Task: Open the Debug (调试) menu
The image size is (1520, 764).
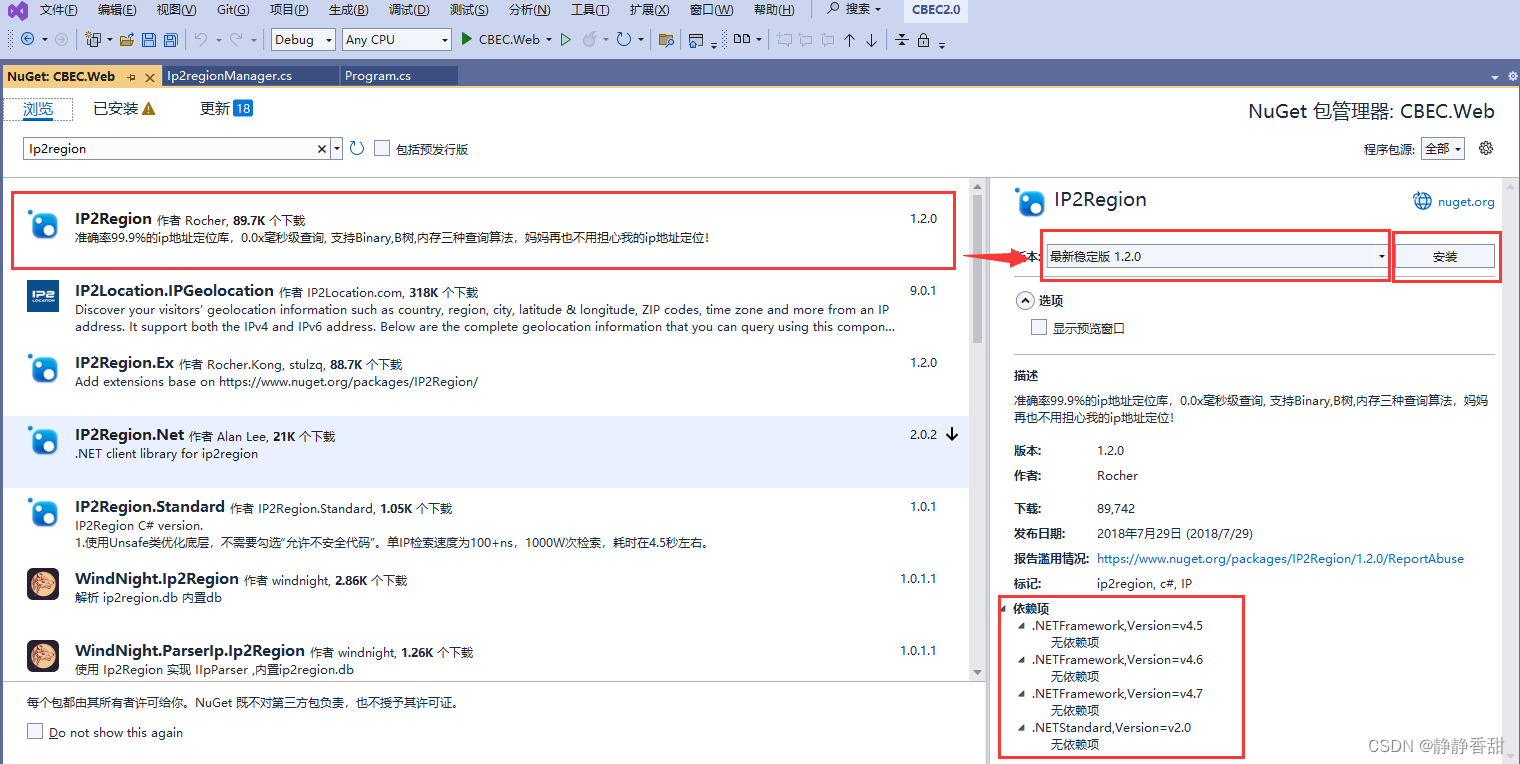Action: pos(409,10)
